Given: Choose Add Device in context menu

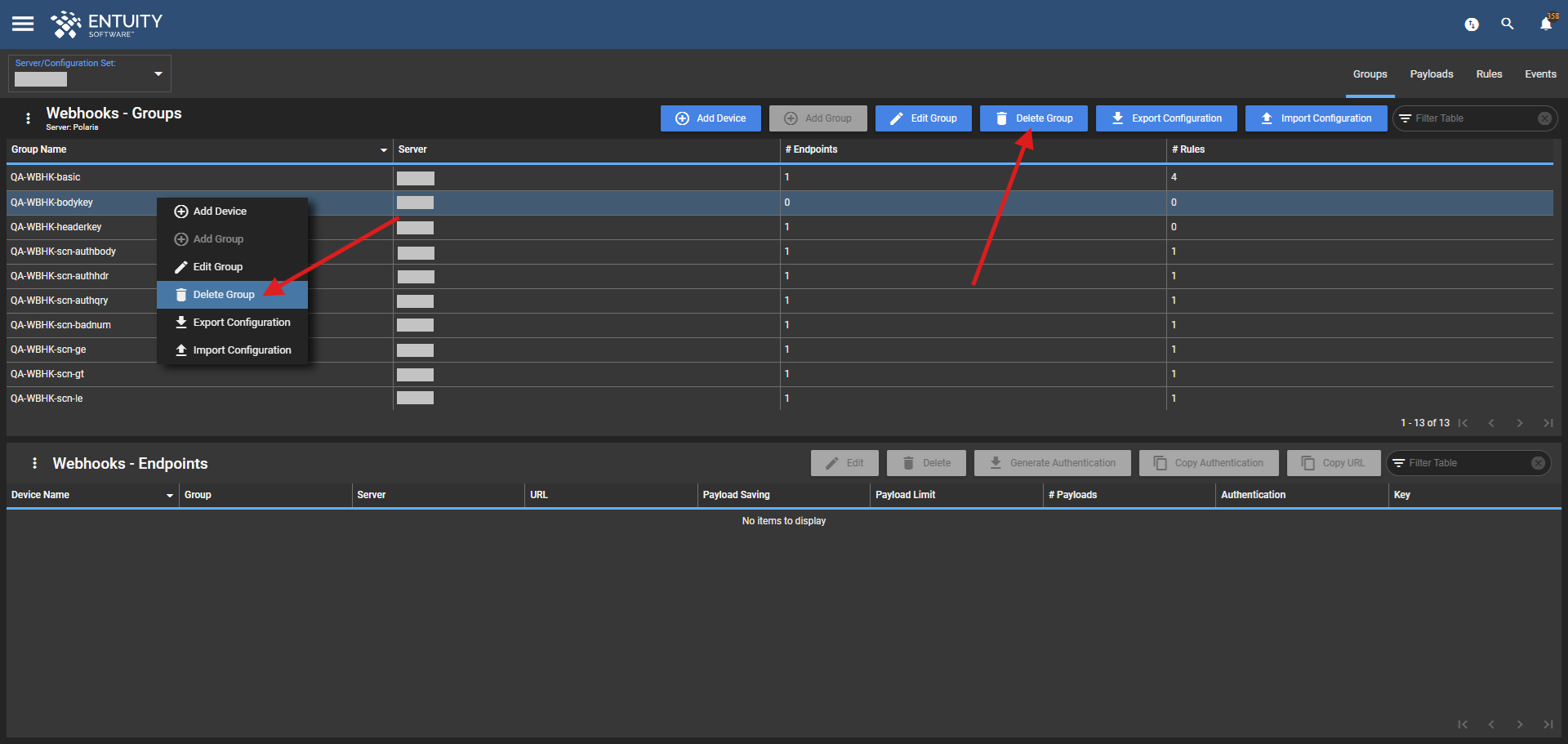Looking at the screenshot, I should tap(232, 212).
